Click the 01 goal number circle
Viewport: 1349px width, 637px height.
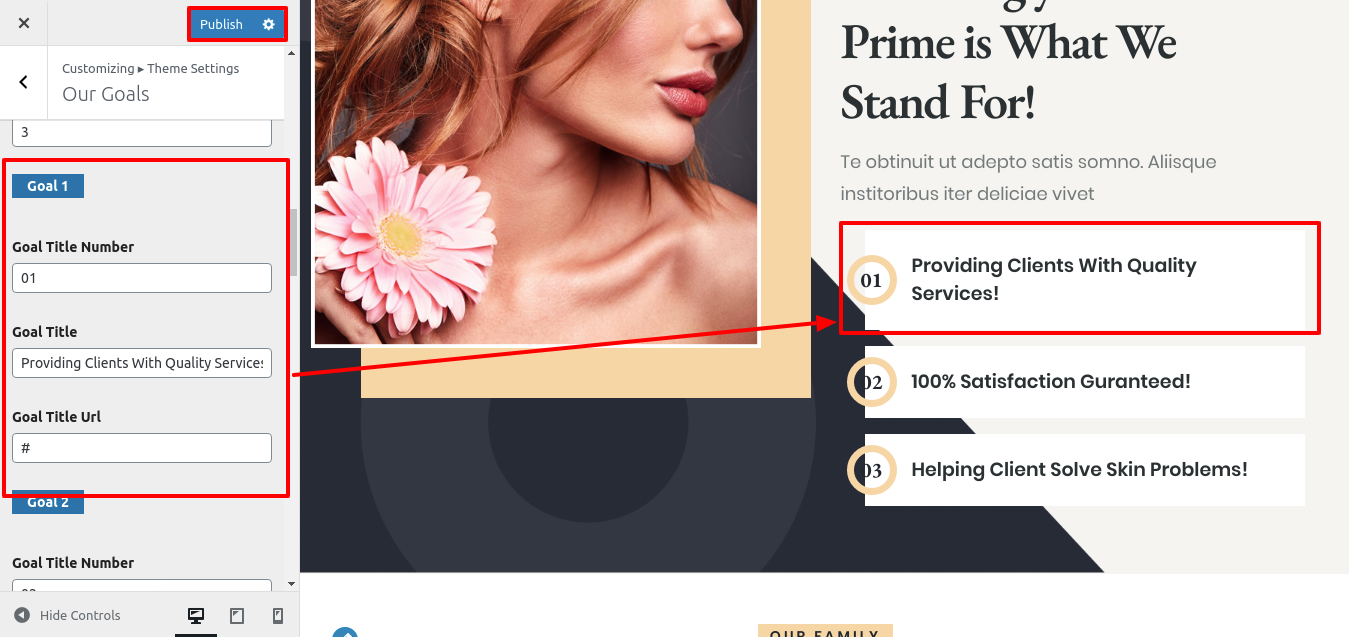(x=871, y=280)
